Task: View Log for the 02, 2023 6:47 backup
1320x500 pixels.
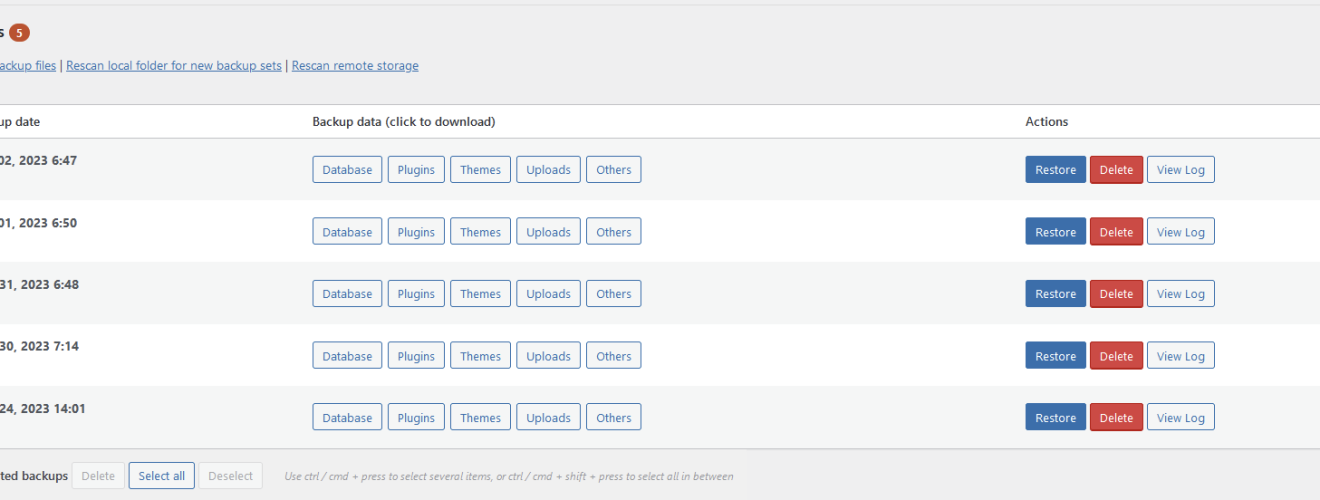Action: coord(1180,170)
